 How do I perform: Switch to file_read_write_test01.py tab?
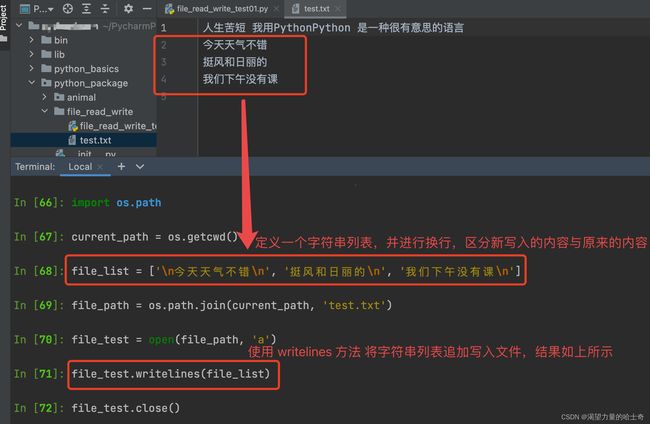(x=222, y=9)
